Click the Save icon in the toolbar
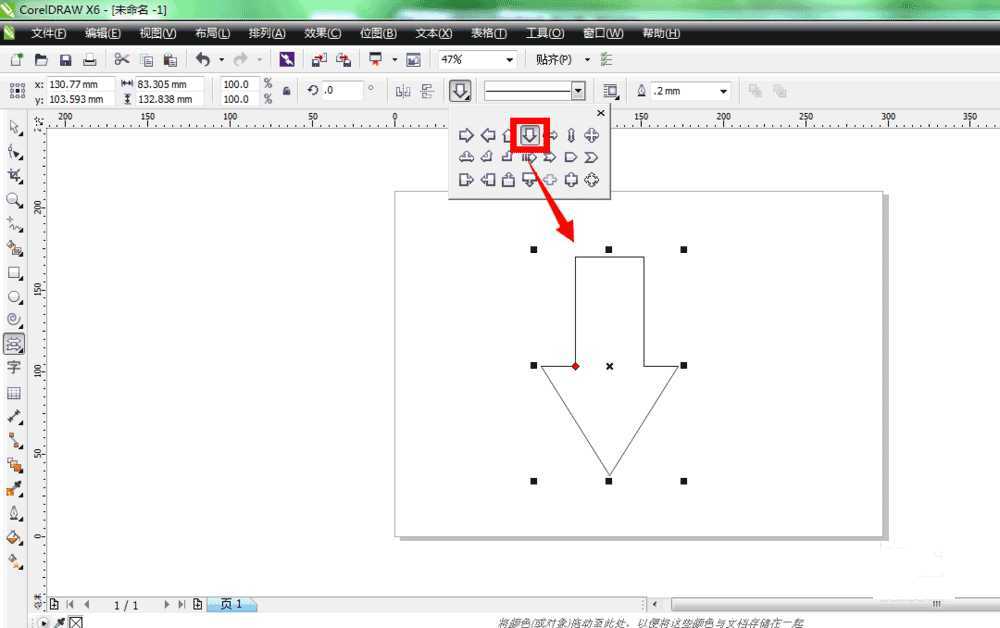 (65, 60)
